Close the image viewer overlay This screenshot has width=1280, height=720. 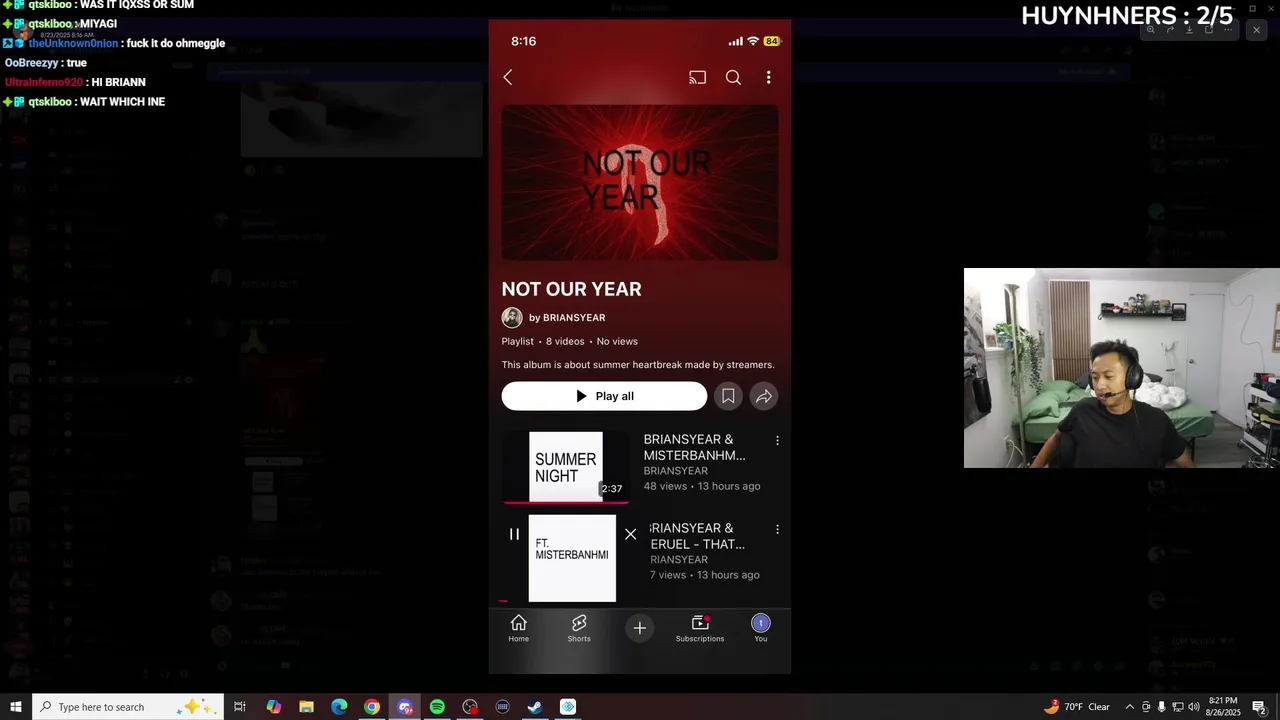click(x=1257, y=30)
